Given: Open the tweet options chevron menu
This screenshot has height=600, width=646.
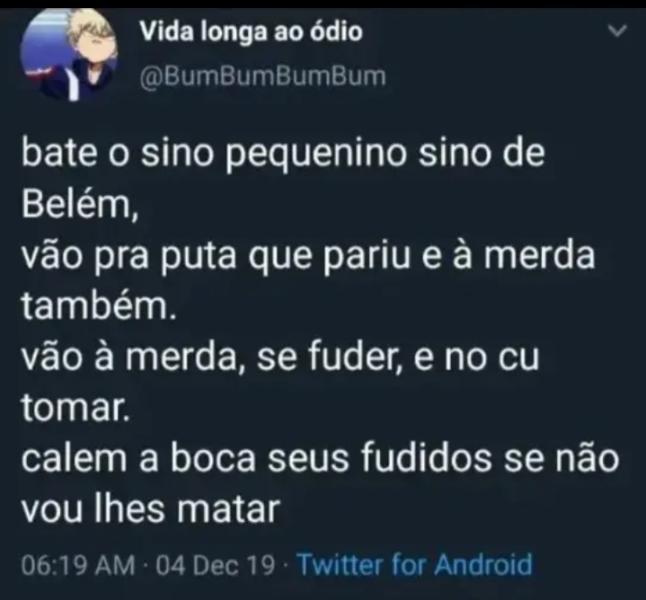Looking at the screenshot, I should click(x=616, y=33).
